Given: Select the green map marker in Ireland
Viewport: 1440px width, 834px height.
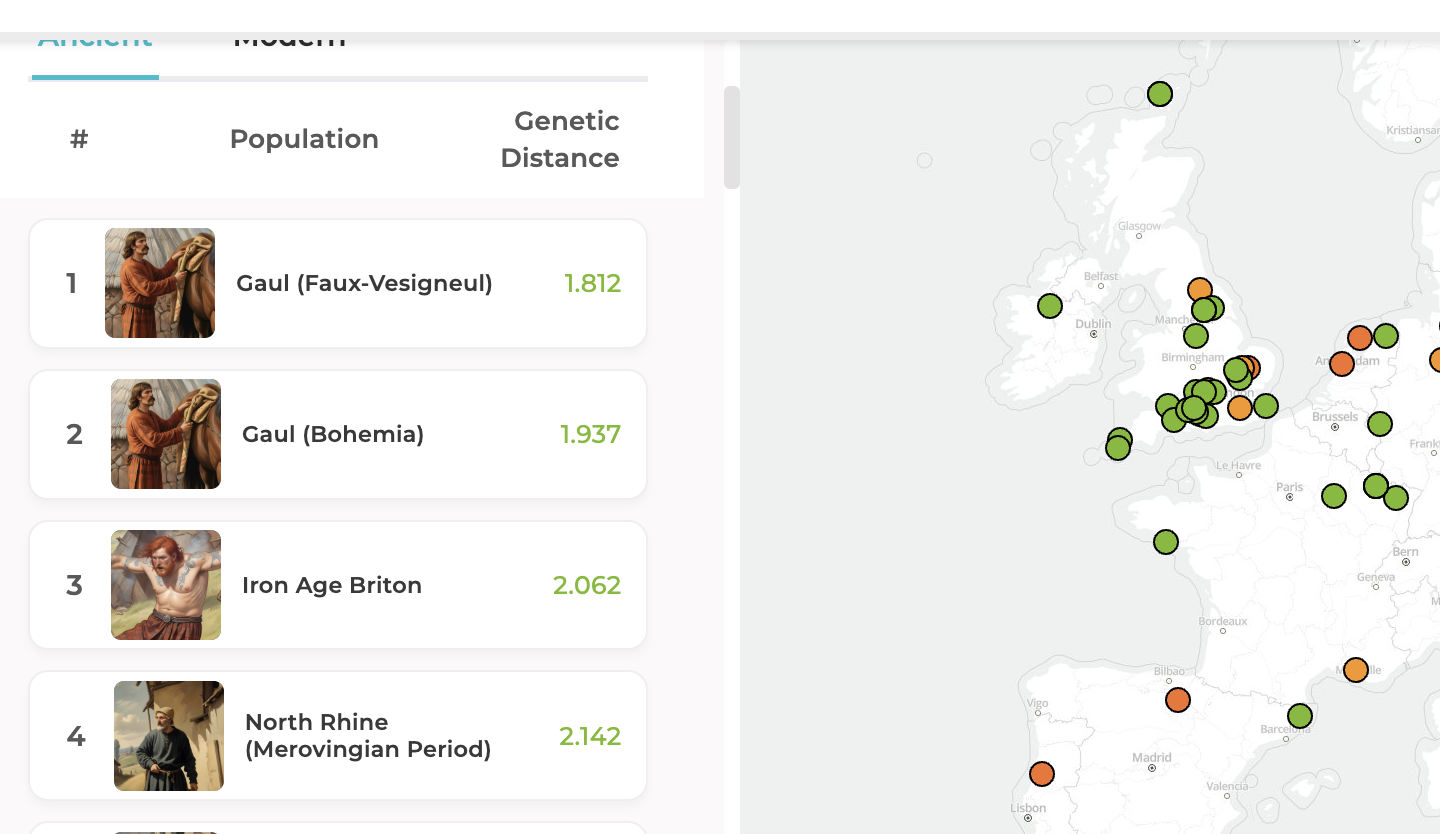Looking at the screenshot, I should [1050, 306].
